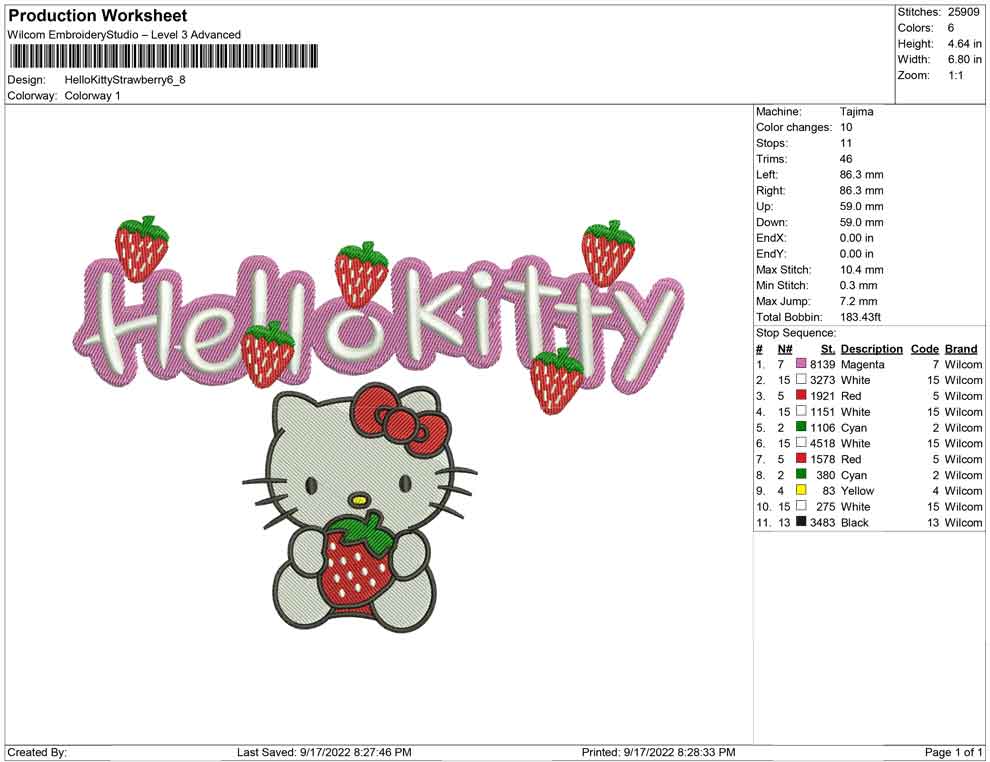
Task: Click the Yellow color swatch in row 9
Action: [801, 490]
